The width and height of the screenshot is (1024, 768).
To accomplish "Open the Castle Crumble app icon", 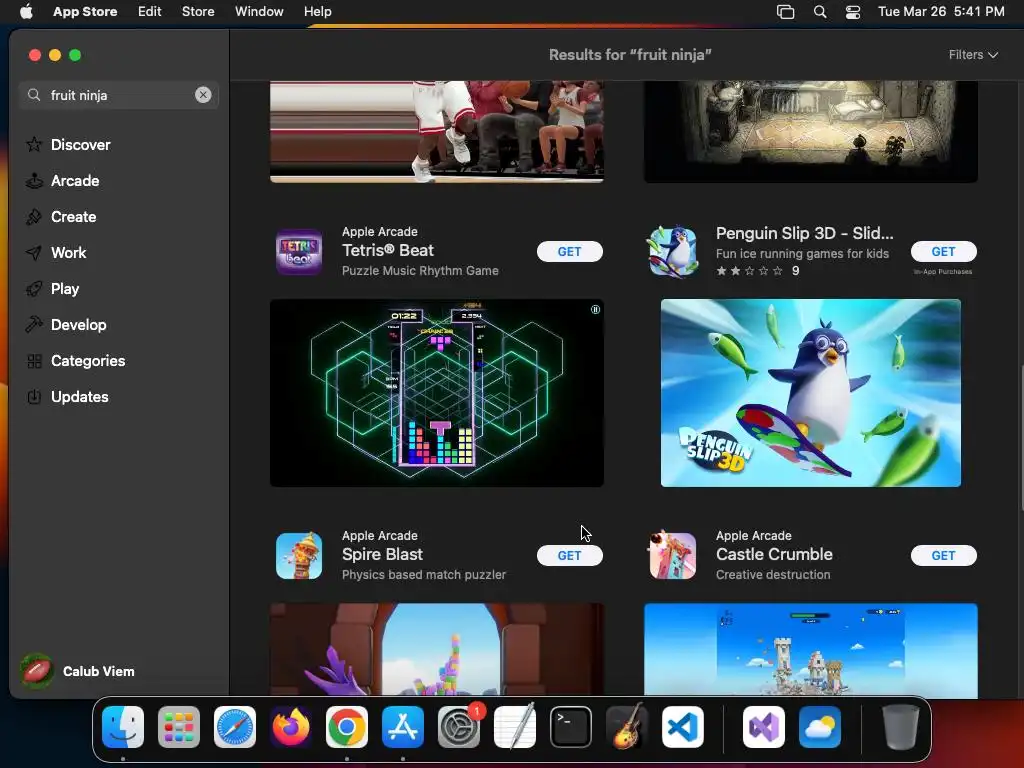I will (673, 556).
